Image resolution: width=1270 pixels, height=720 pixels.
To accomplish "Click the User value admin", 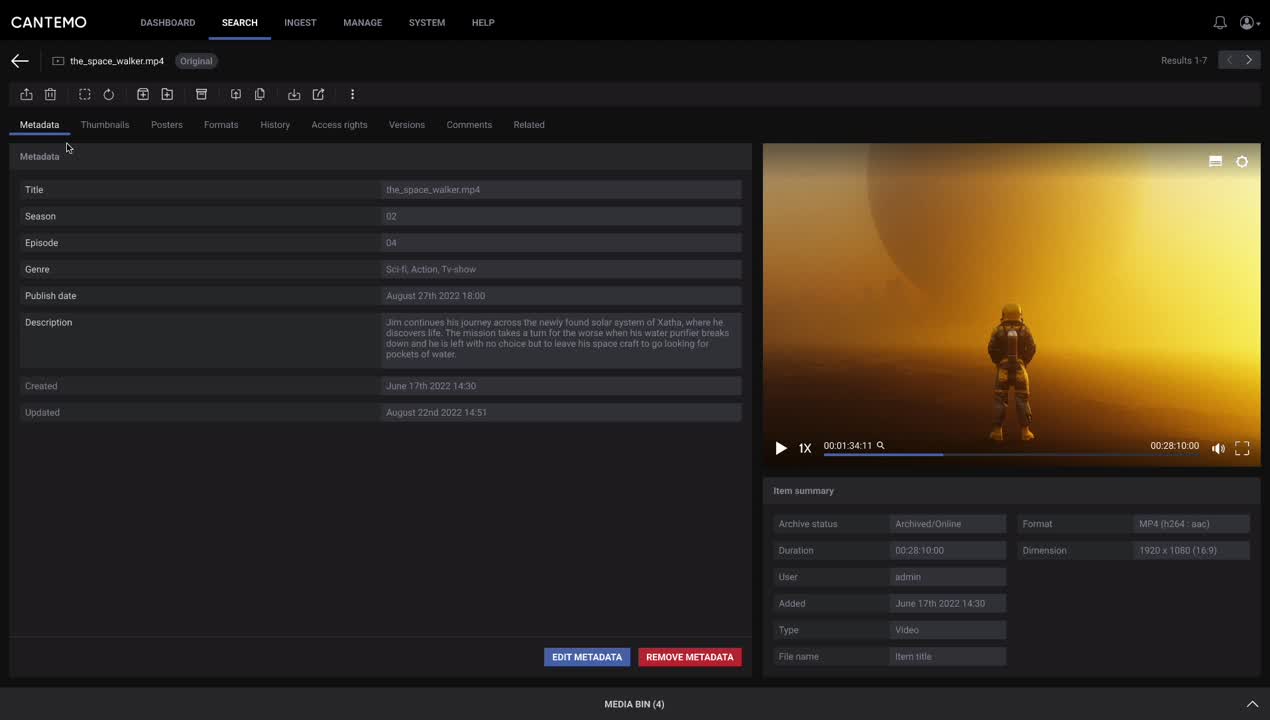I will point(948,577).
